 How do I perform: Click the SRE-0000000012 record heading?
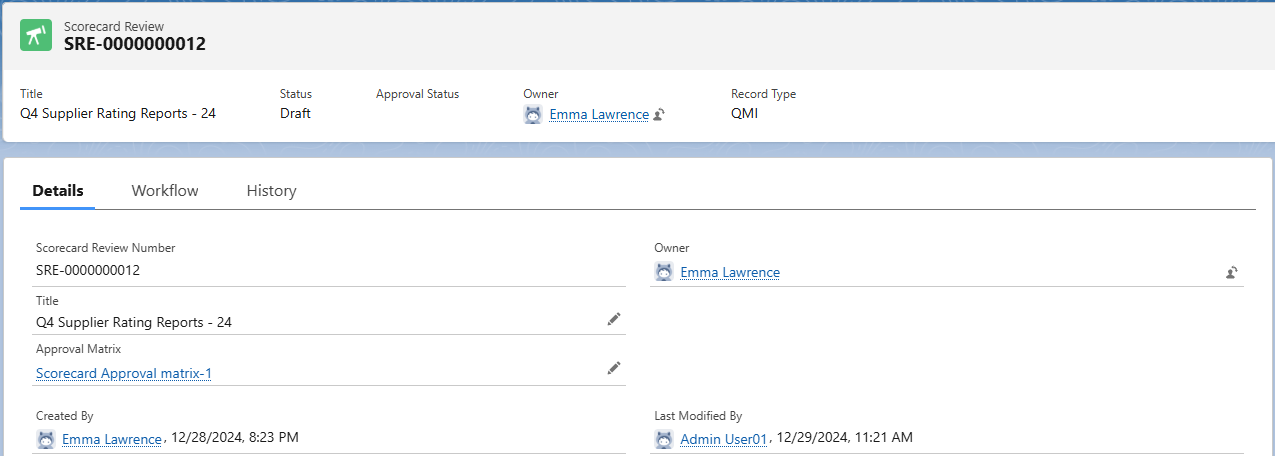pyautogui.click(x=135, y=44)
